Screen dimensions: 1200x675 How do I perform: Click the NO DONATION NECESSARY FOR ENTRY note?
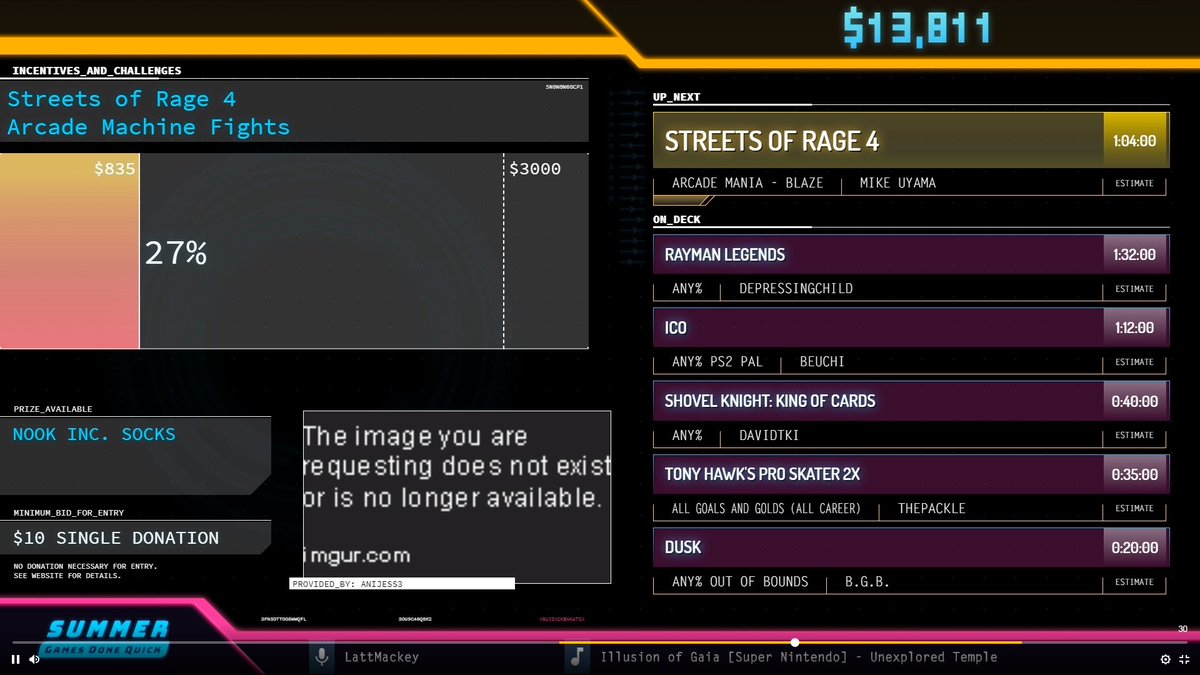[85, 571]
